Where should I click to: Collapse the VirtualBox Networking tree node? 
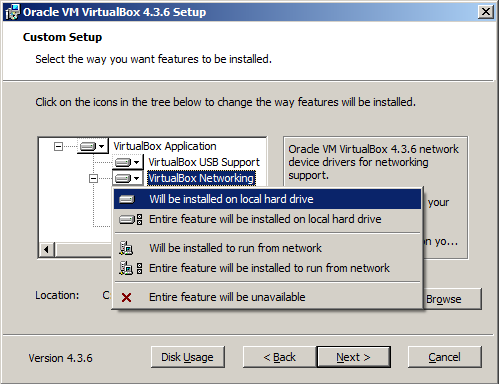click(93, 179)
